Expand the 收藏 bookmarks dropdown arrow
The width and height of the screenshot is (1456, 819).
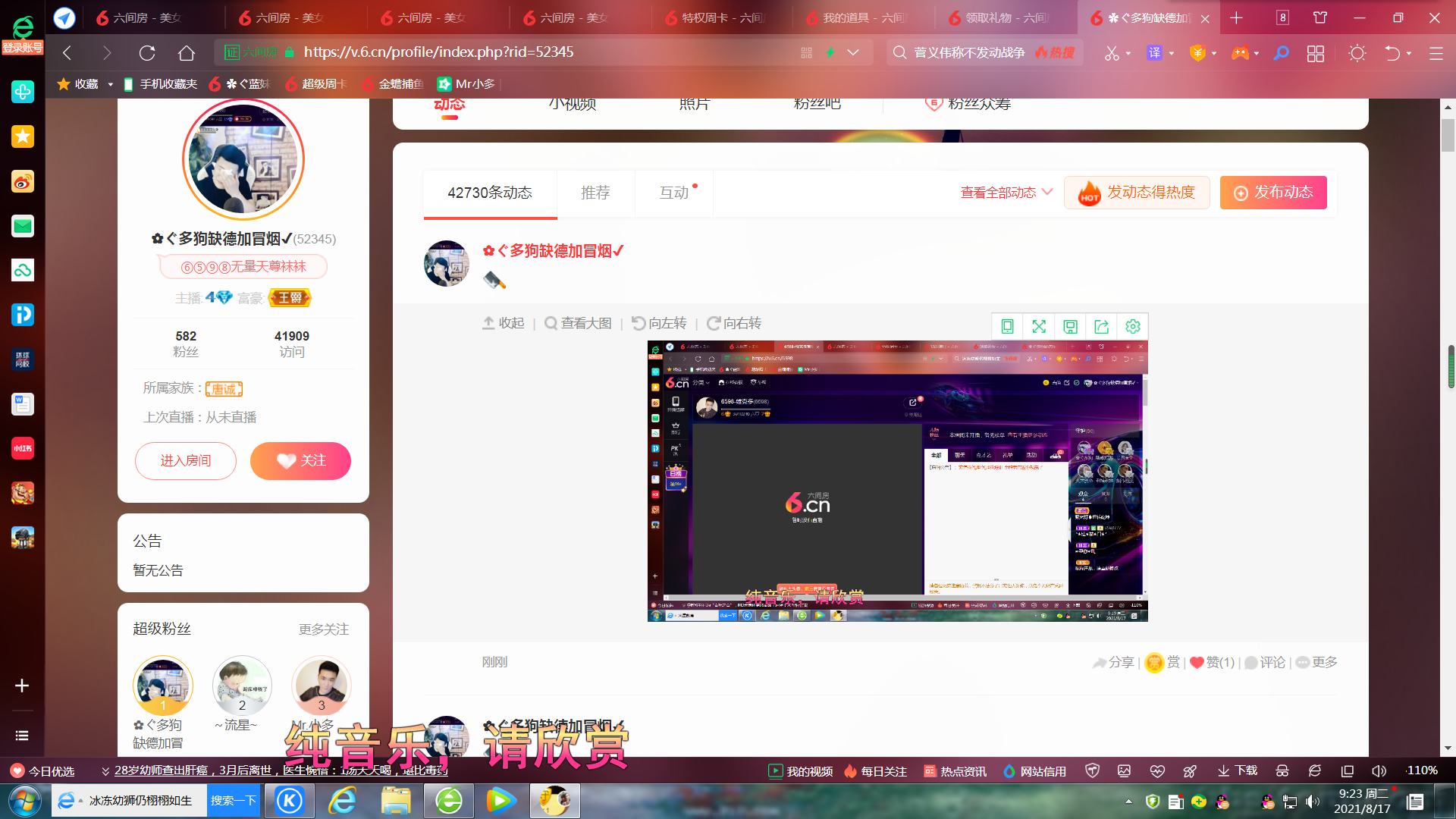click(x=111, y=84)
